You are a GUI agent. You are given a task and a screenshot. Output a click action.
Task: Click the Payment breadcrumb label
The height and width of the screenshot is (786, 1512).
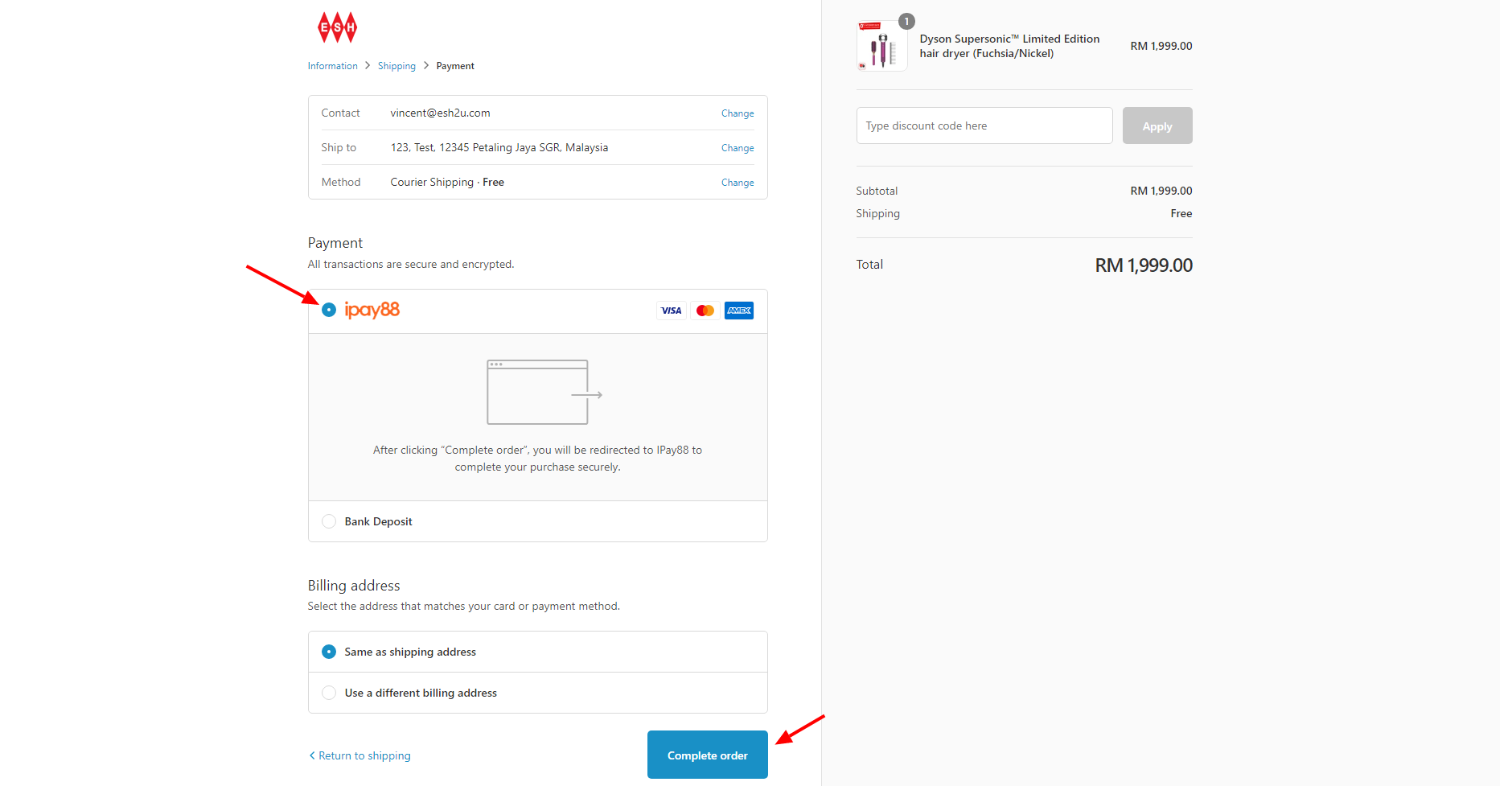455,66
